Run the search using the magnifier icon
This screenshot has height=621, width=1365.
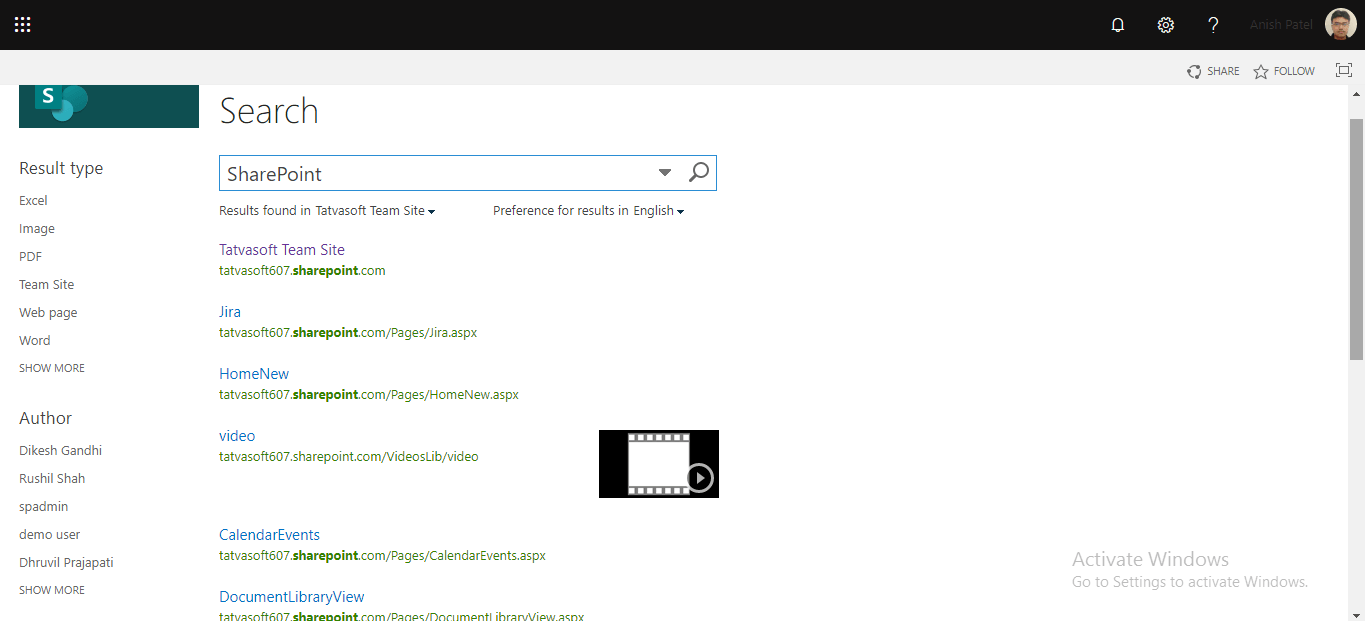click(698, 172)
